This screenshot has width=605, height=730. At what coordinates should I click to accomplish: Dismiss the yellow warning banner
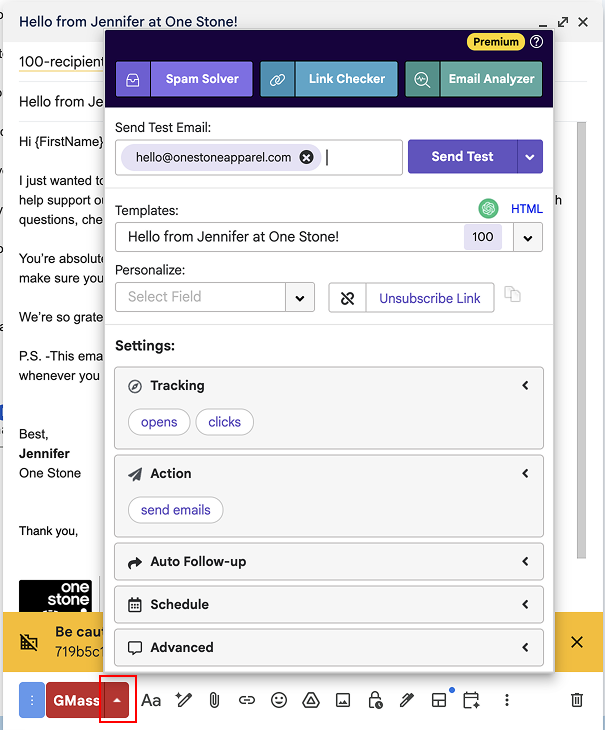[577, 642]
